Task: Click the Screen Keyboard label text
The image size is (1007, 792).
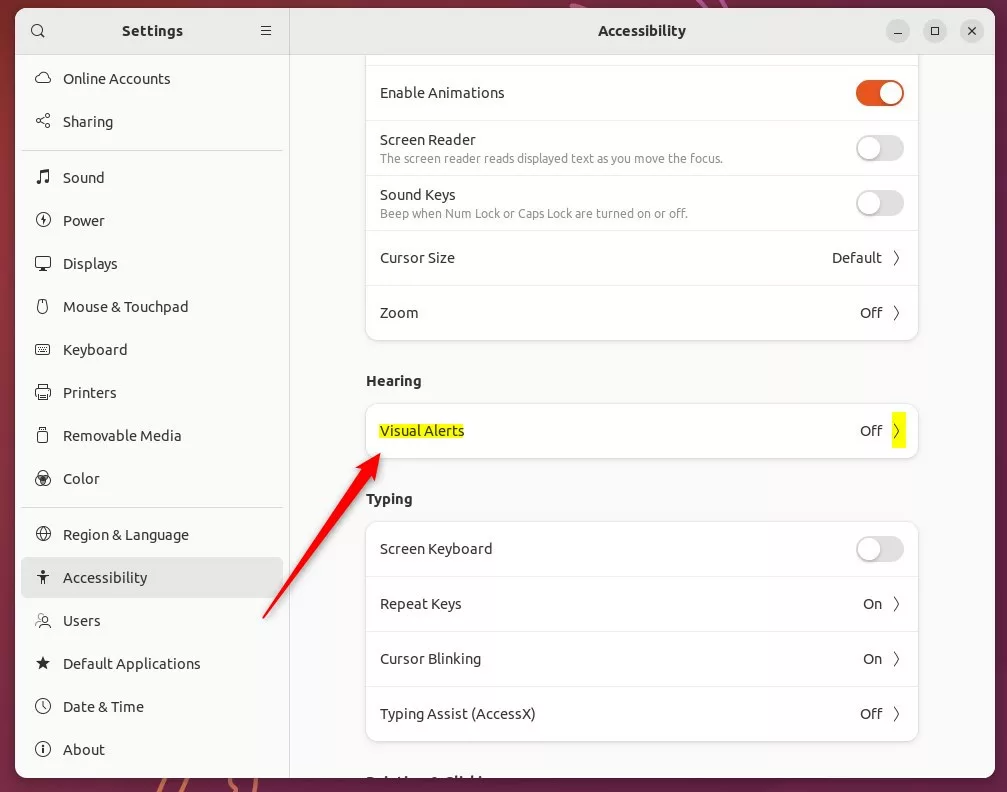Action: [x=436, y=549]
